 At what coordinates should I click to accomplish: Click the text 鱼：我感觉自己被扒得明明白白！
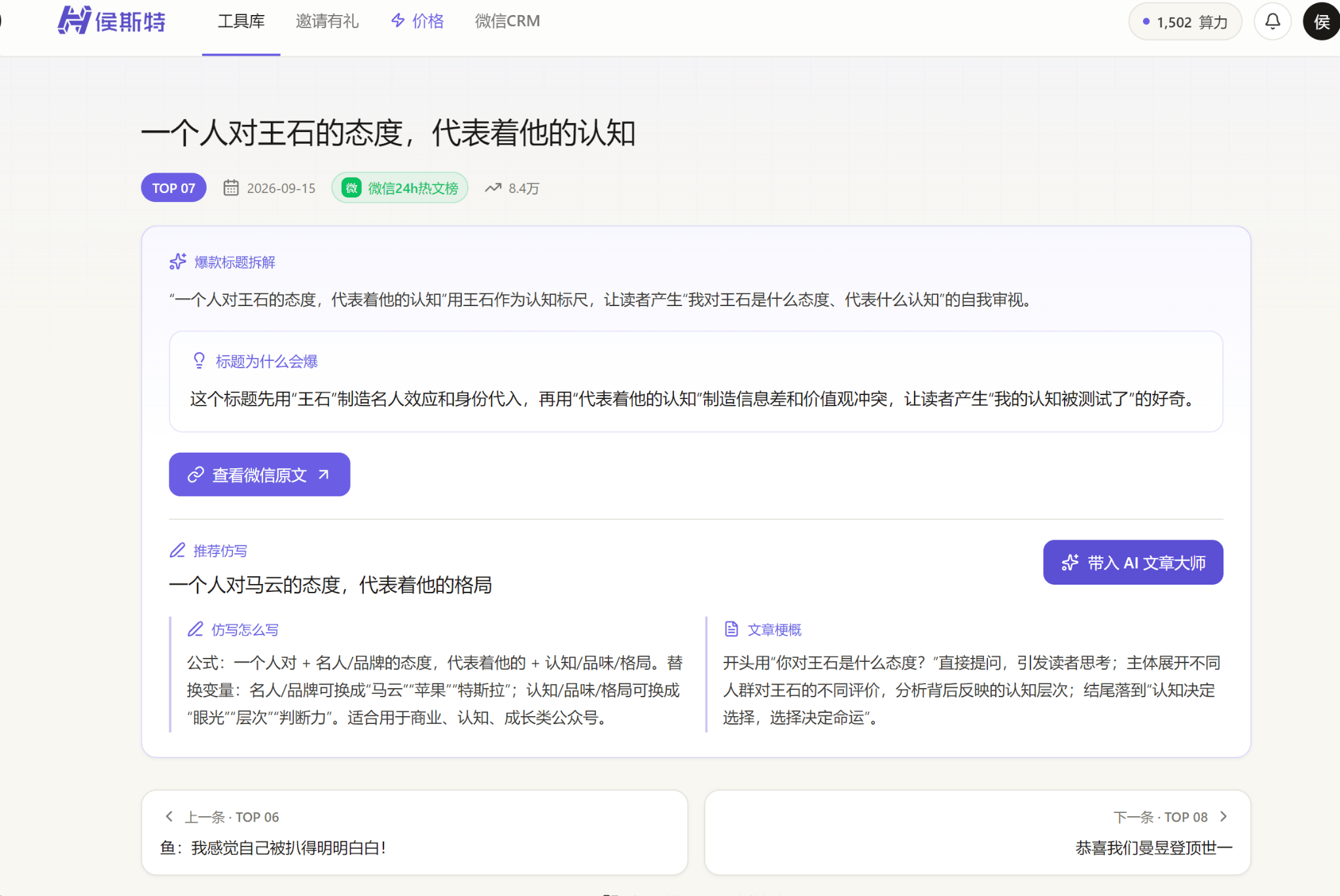(273, 848)
